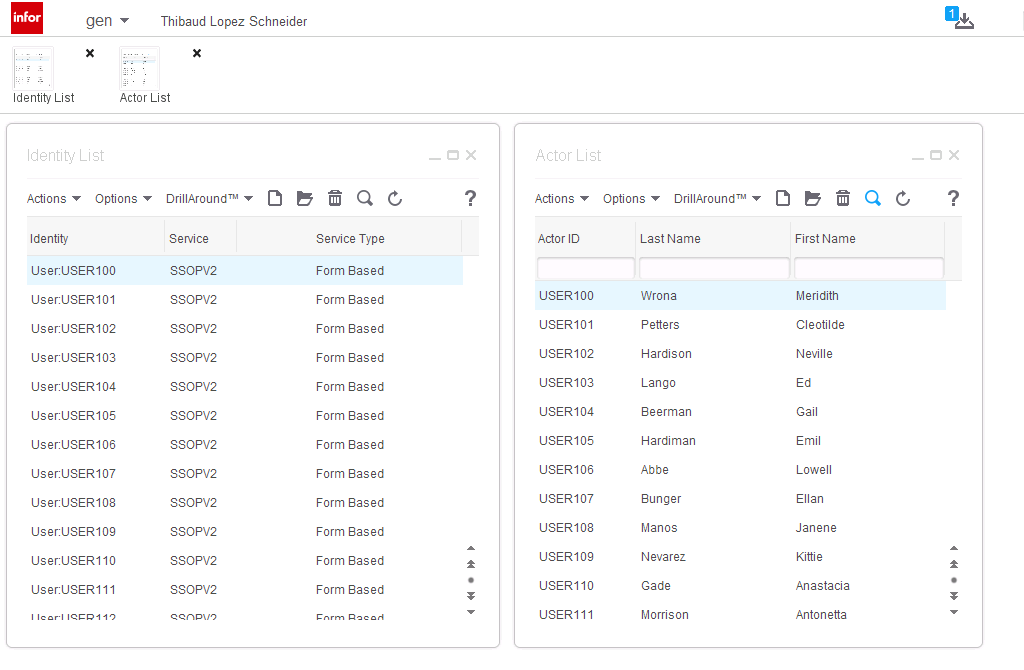1024x670 pixels.
Task: Click the blue Search icon in Actor List
Action: click(873, 199)
